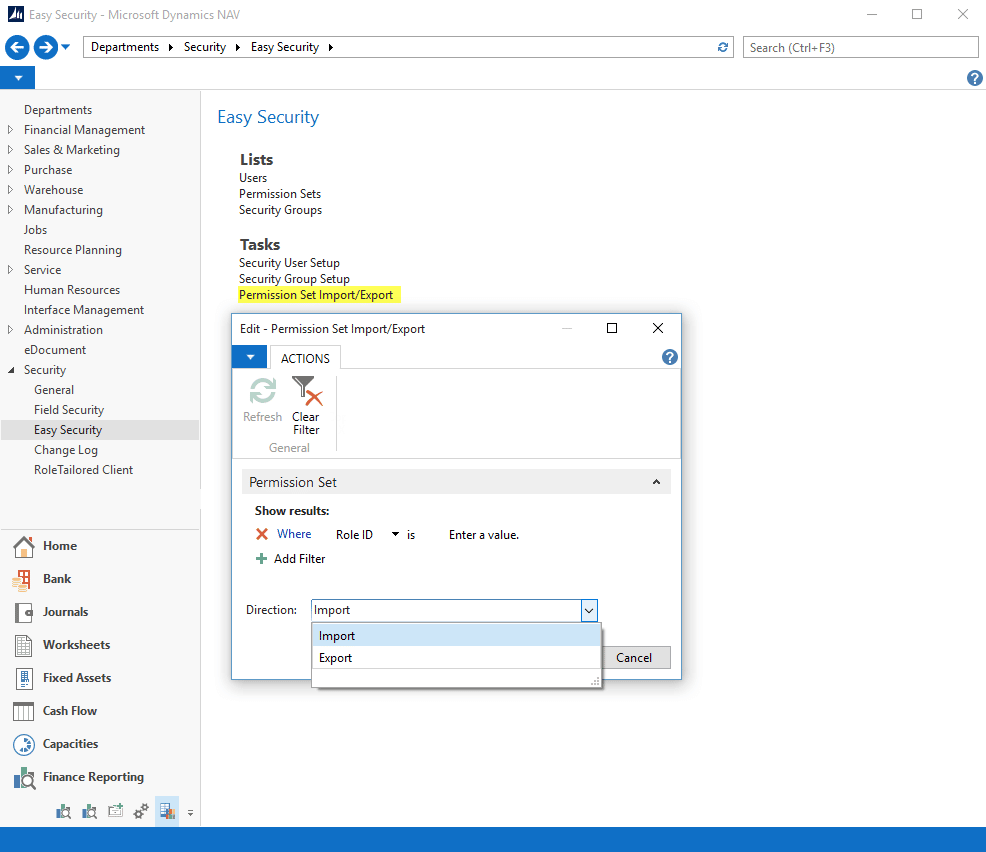Open the Security User Setup task
The image size is (986, 852).
289,263
